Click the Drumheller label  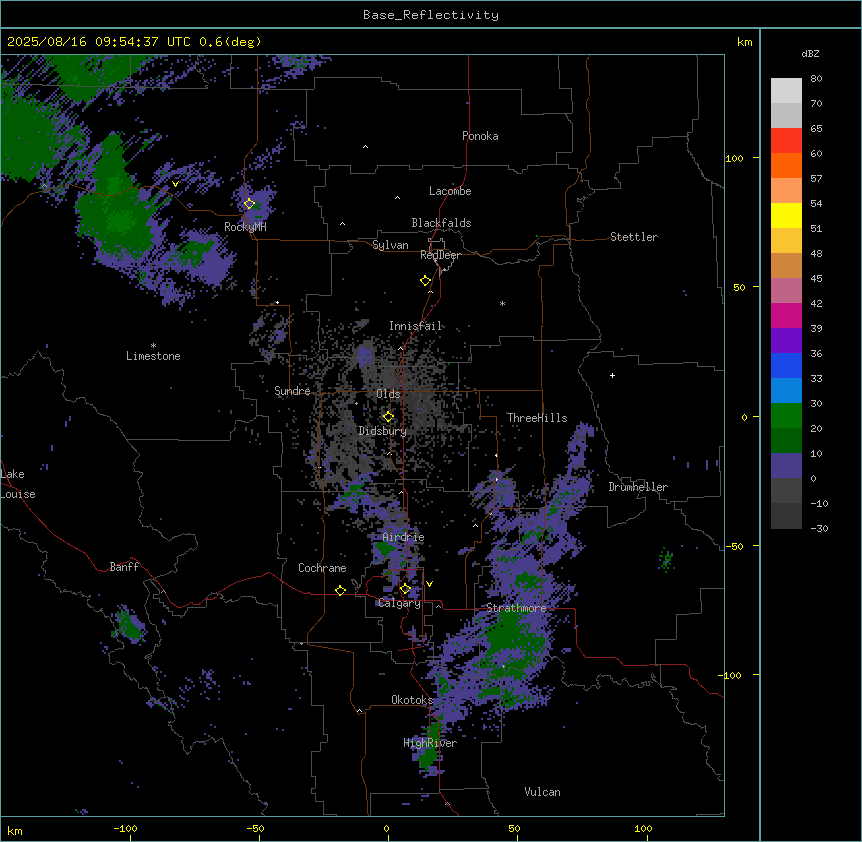[638, 487]
